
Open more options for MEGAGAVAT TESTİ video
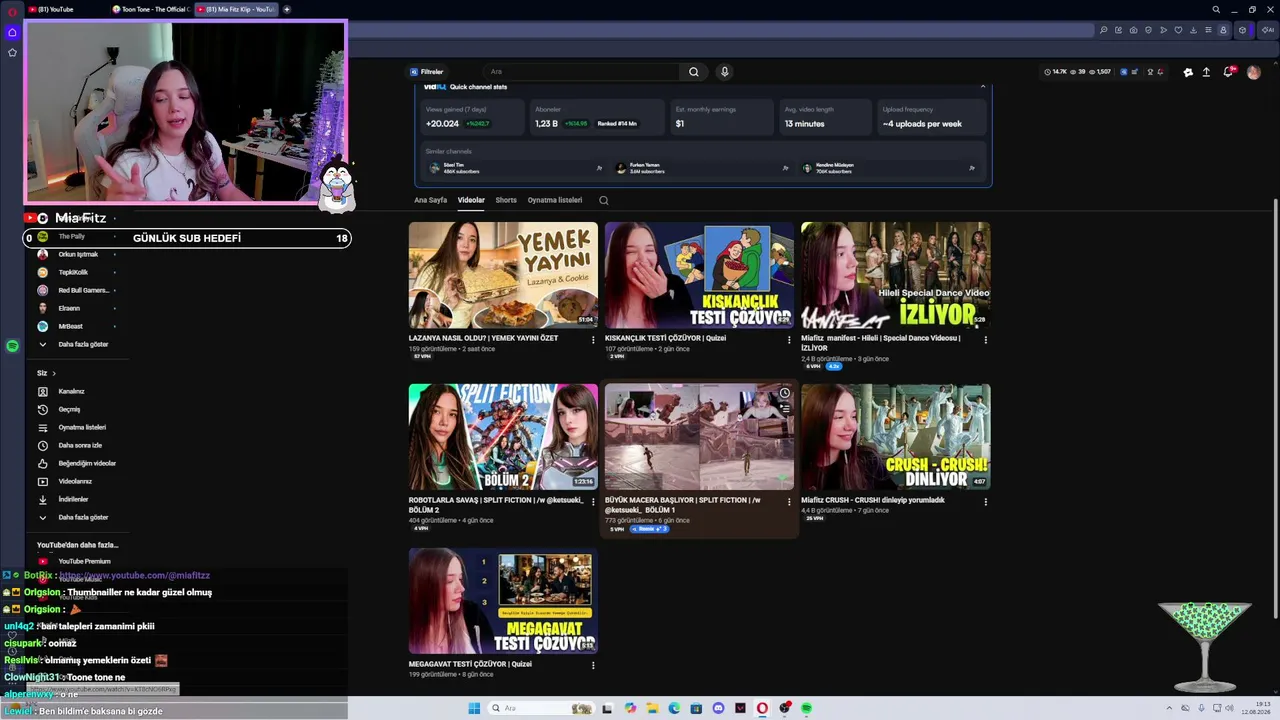click(x=593, y=665)
